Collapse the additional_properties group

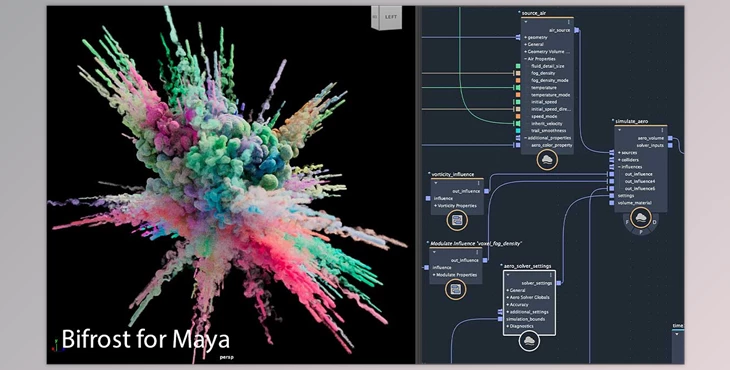(x=526, y=138)
